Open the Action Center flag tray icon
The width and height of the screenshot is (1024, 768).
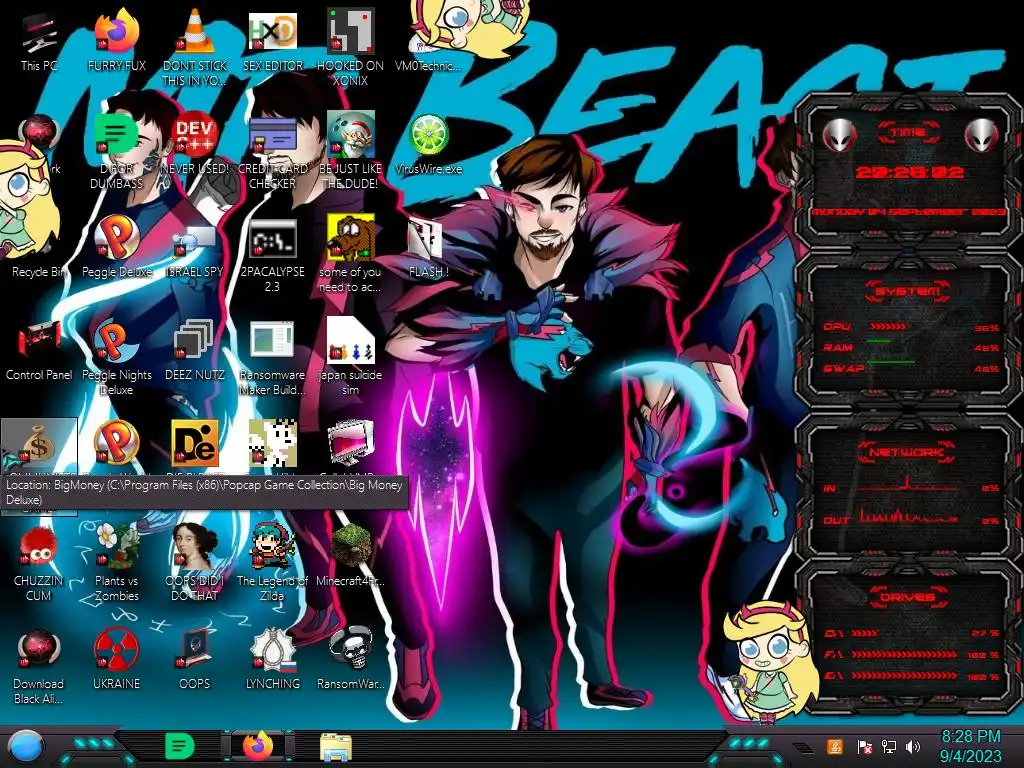point(864,746)
